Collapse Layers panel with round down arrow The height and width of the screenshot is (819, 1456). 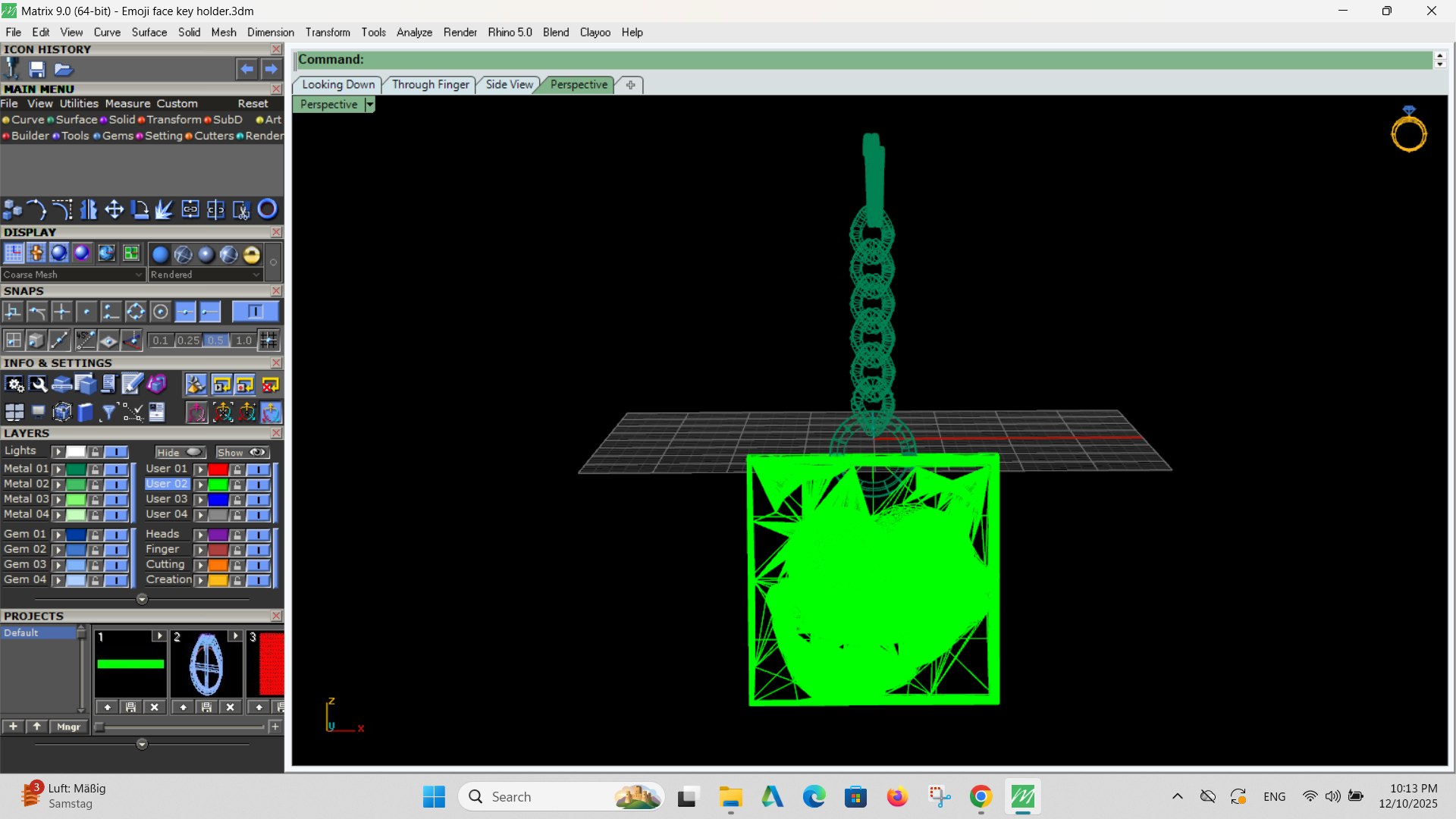click(142, 599)
